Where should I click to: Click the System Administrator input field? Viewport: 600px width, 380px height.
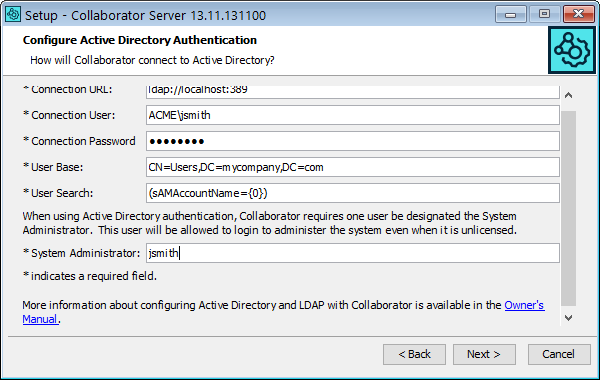point(352,253)
